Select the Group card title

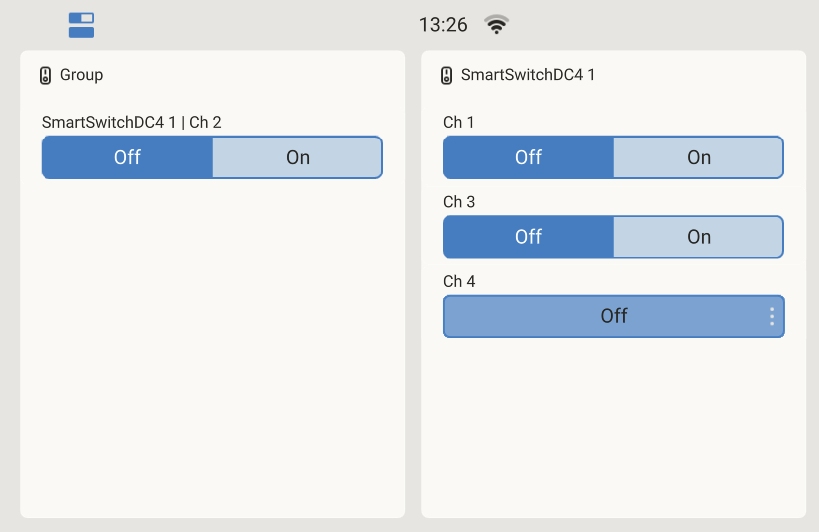tap(81, 75)
